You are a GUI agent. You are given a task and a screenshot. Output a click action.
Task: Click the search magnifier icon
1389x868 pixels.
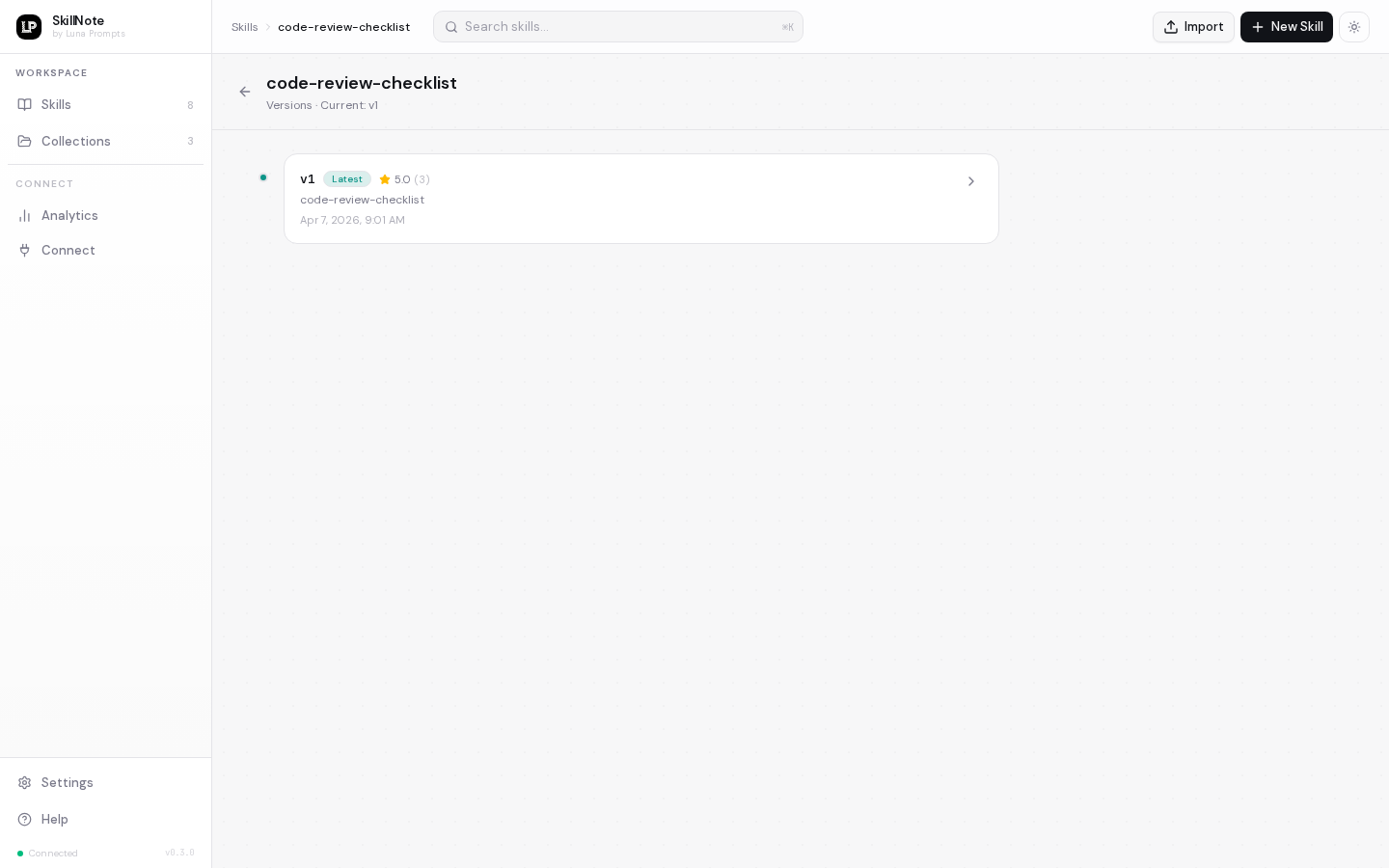click(x=450, y=27)
